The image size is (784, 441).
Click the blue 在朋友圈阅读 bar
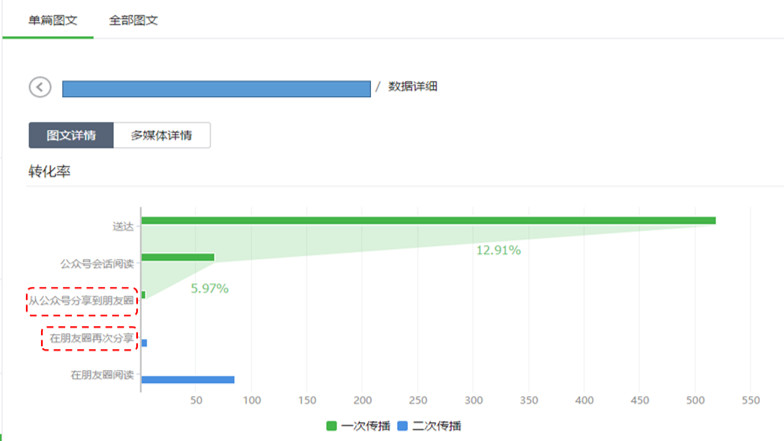pyautogui.click(x=188, y=380)
